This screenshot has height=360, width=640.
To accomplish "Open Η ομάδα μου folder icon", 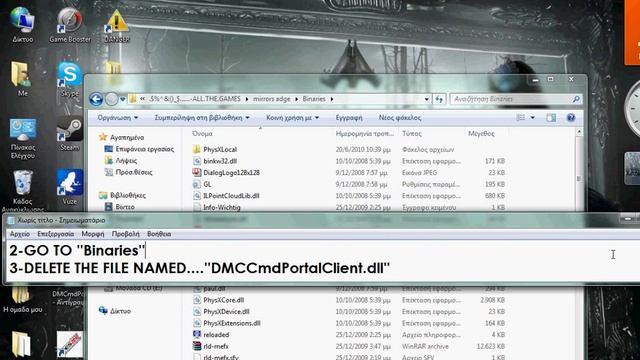I will (22, 300).
